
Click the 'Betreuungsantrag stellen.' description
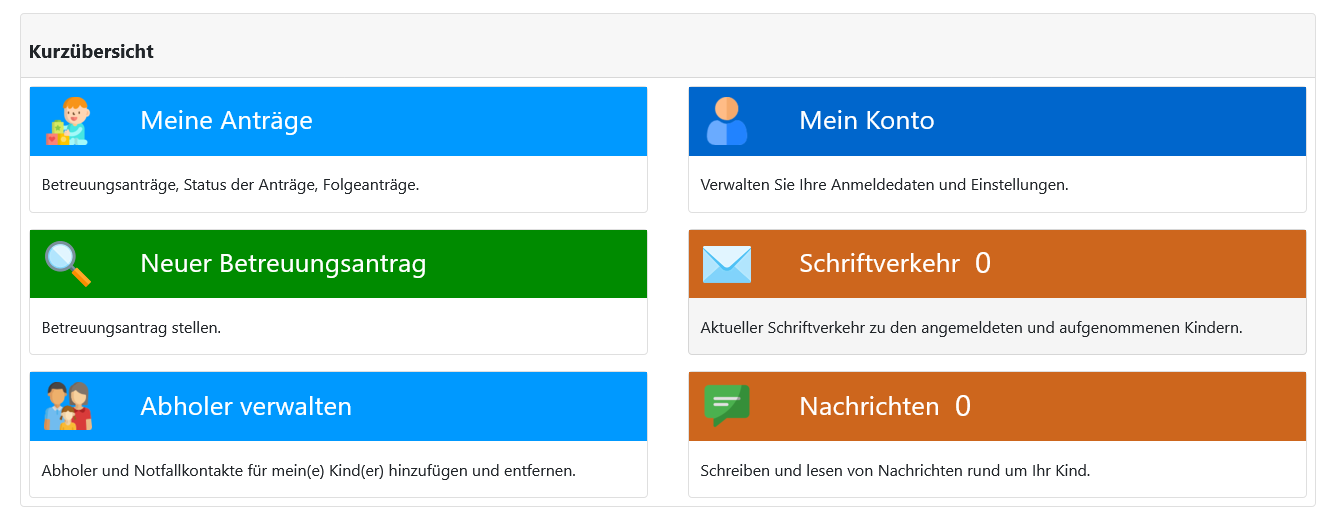tap(131, 328)
